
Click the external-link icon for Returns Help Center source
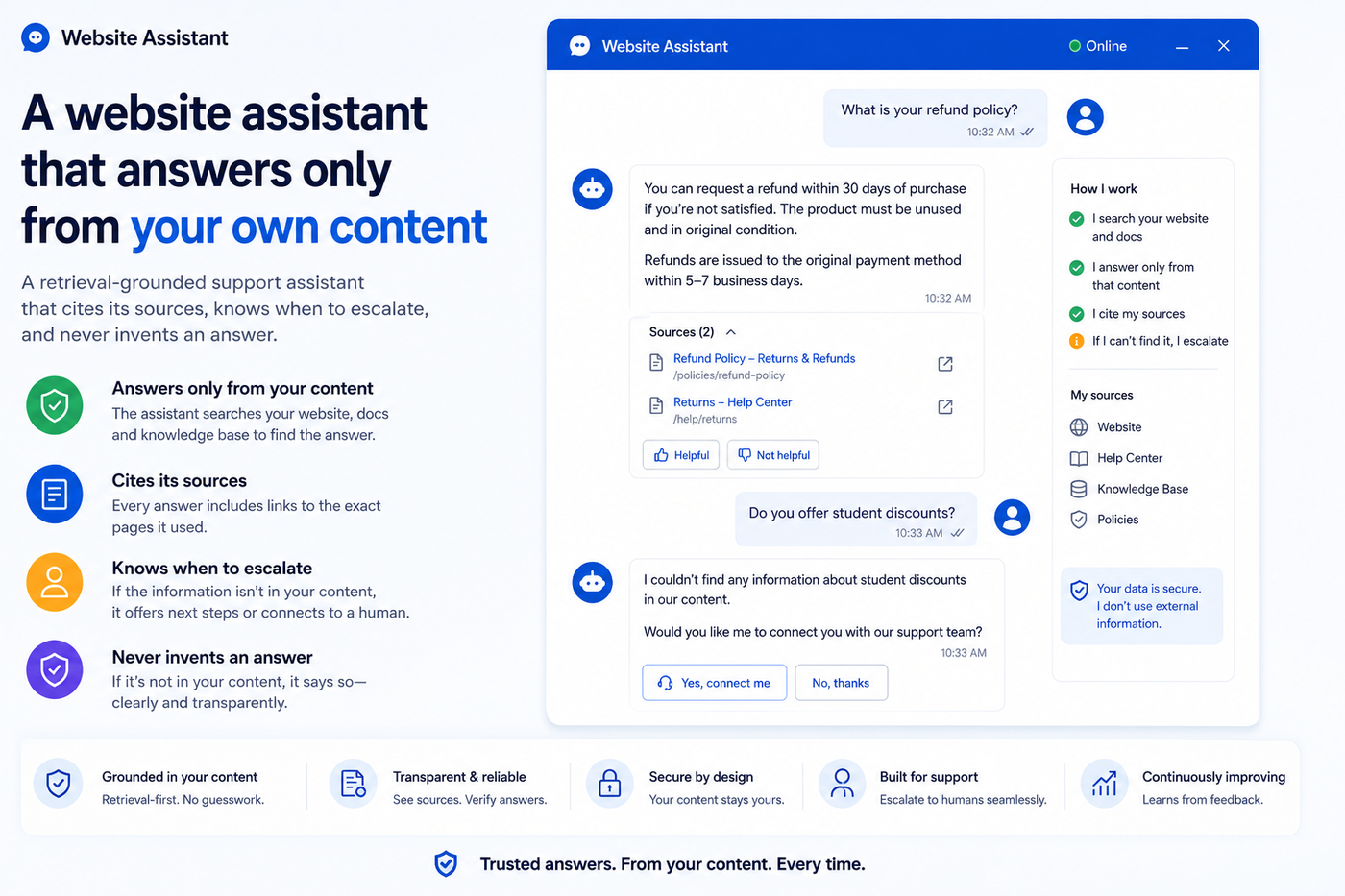coord(945,407)
